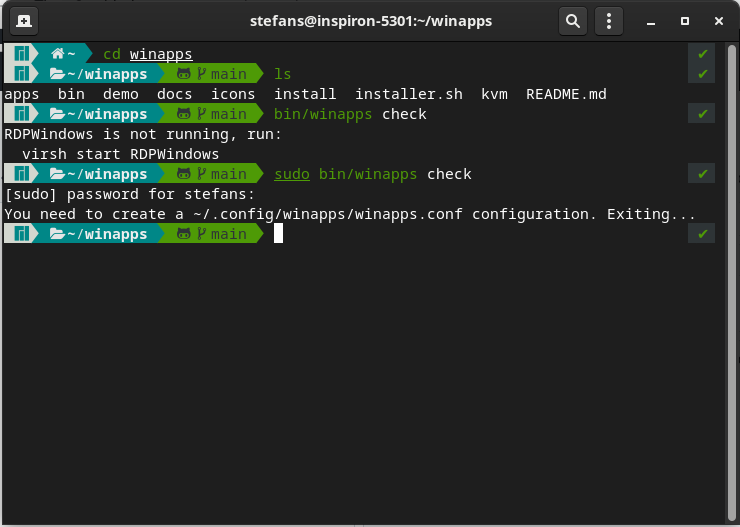This screenshot has height=527, width=740.
Task: Click the ~/winapps path segment on the last prompt
Action: coord(107,234)
